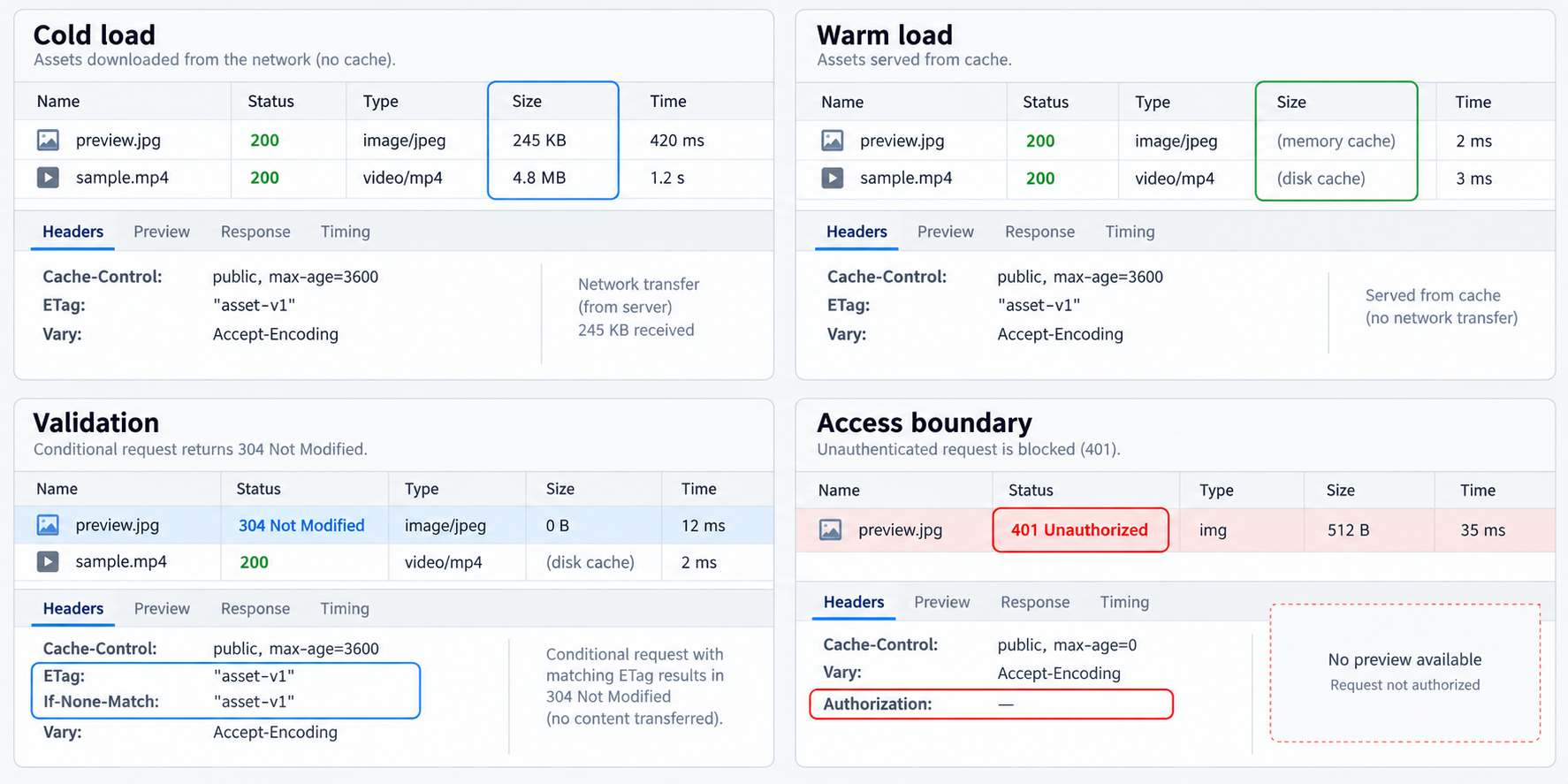
Task: Click the empty Authorization header row
Action: pos(992,704)
